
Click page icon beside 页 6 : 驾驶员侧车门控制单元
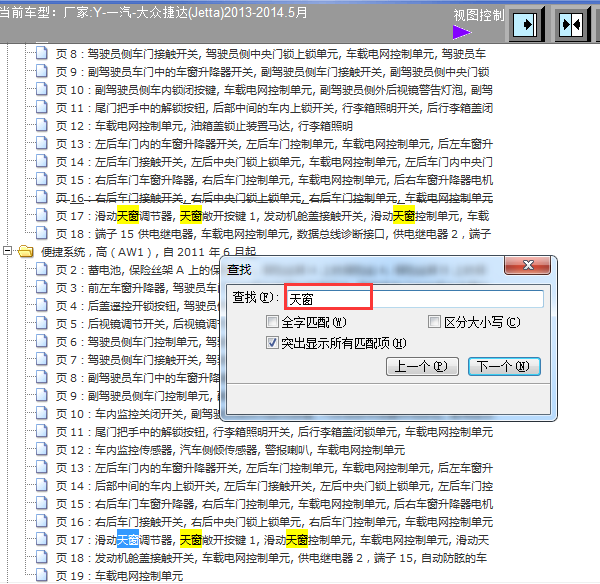(42, 341)
